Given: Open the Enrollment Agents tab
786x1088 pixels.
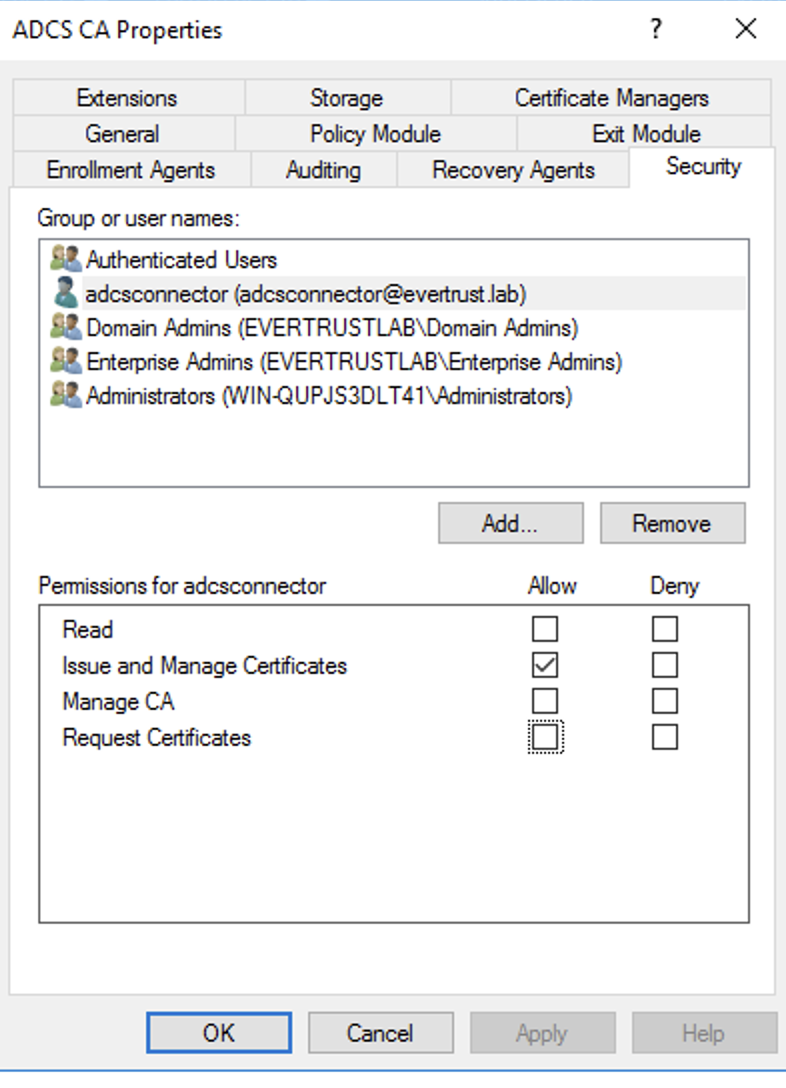Looking at the screenshot, I should pyautogui.click(x=130, y=170).
